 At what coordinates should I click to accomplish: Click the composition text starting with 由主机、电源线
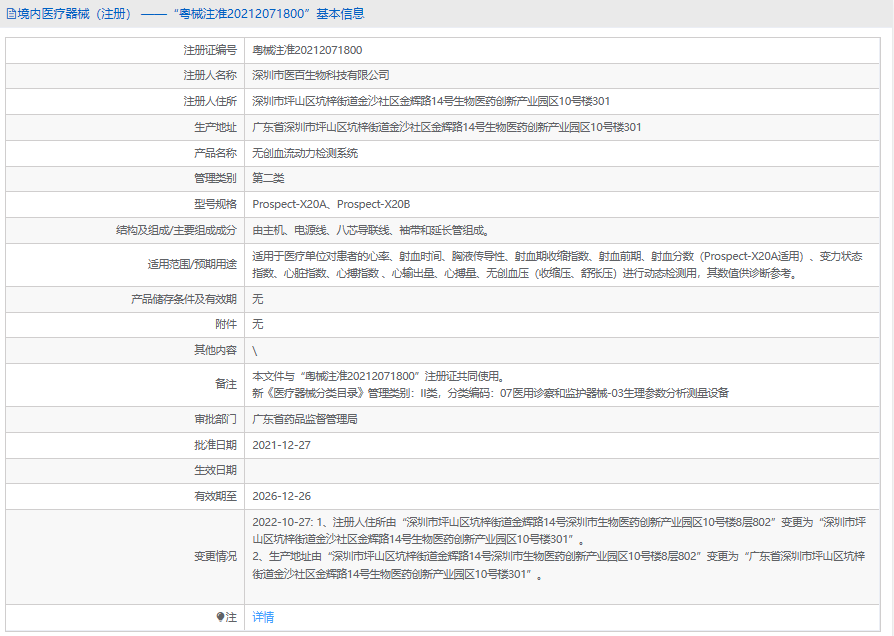point(371,230)
